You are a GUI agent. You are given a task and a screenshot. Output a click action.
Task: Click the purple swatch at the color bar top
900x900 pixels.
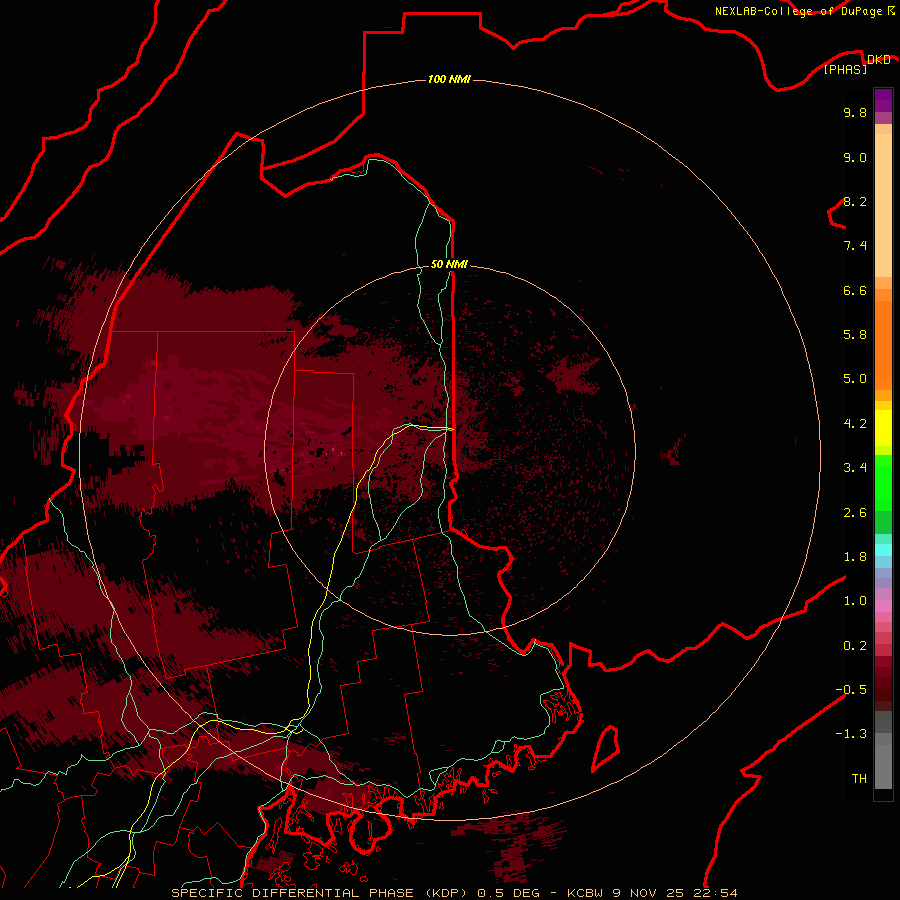pos(883,100)
